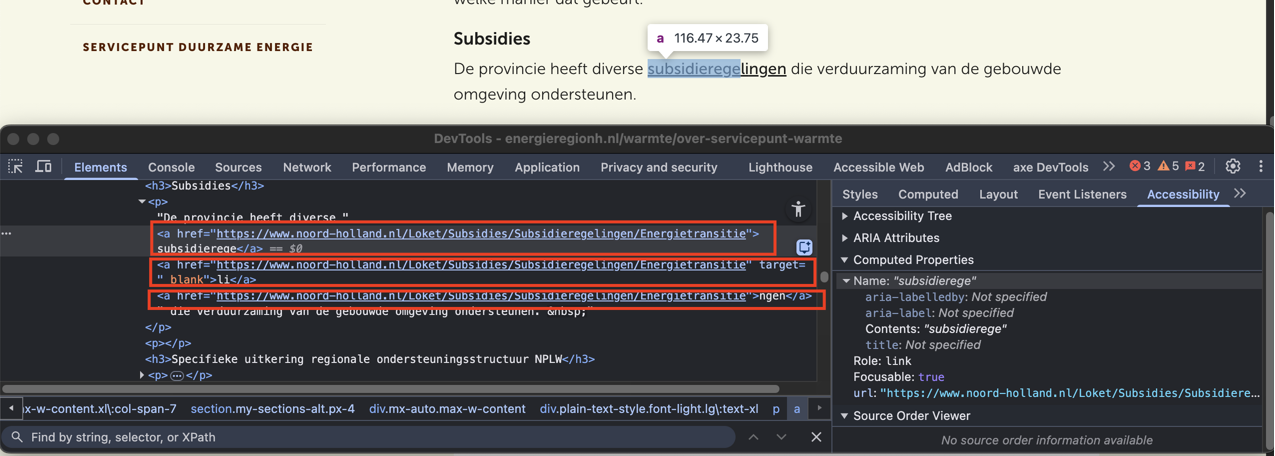Image resolution: width=1275 pixels, height=456 pixels.
Task: Click the accessibility tree figure button
Action: [x=798, y=208]
